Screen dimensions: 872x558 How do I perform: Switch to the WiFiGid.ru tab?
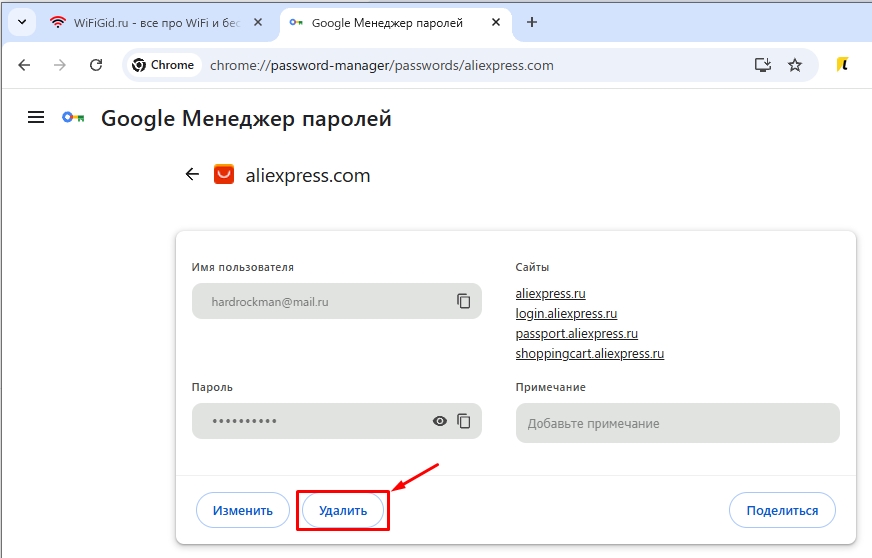pyautogui.click(x=156, y=23)
